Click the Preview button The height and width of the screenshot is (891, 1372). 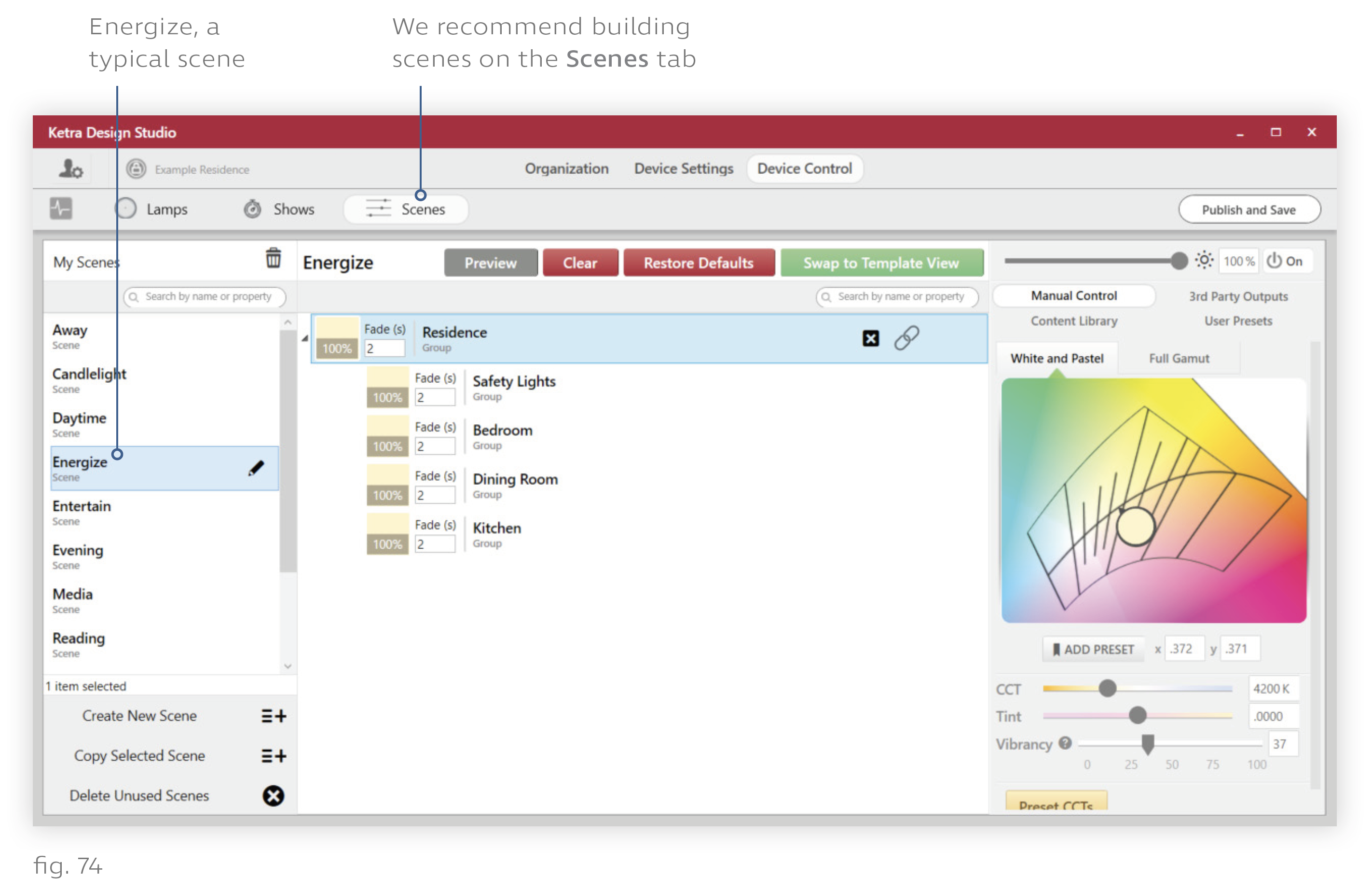pyautogui.click(x=491, y=263)
